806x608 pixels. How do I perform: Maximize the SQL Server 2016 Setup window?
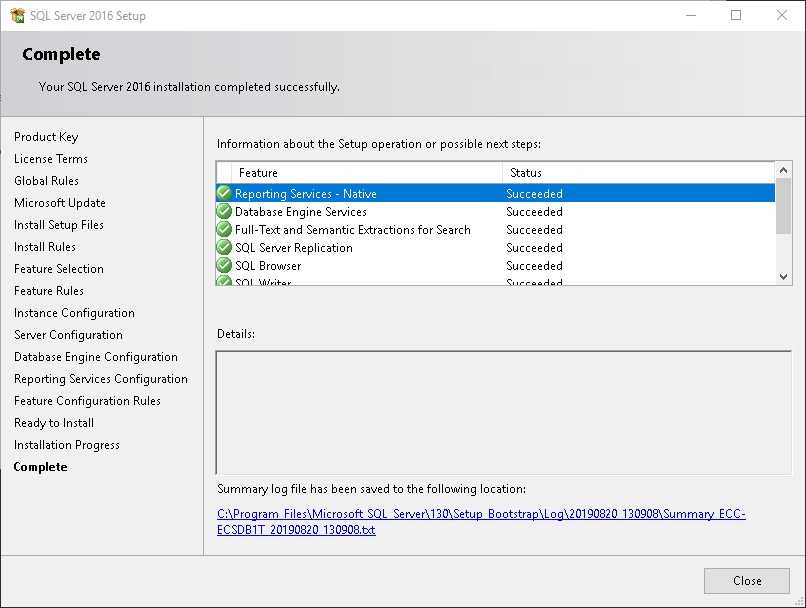pos(736,15)
